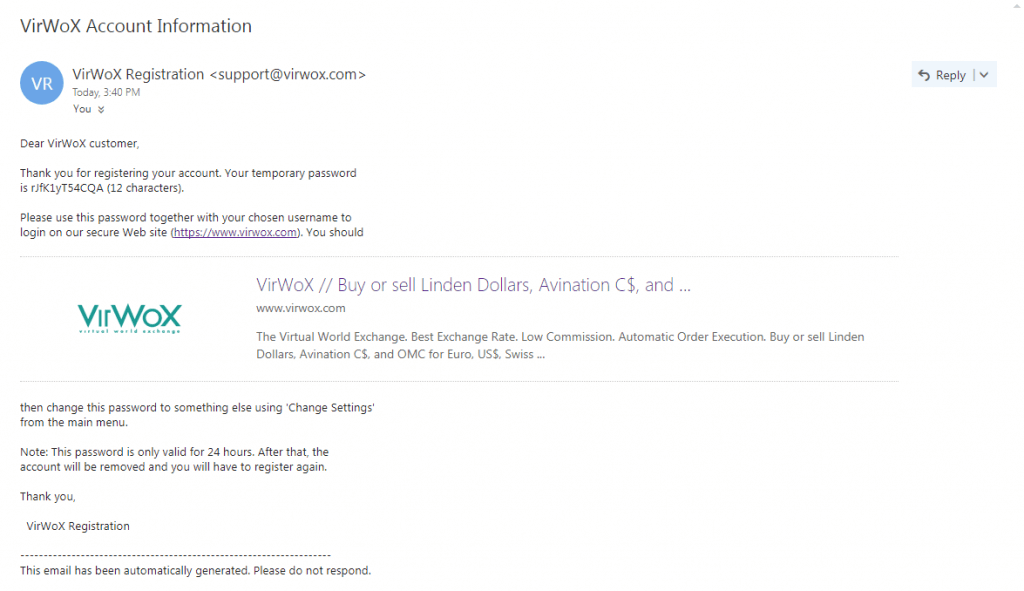1024x591 pixels.
Task: Open the https://www.virwox.com link
Action: (235, 232)
